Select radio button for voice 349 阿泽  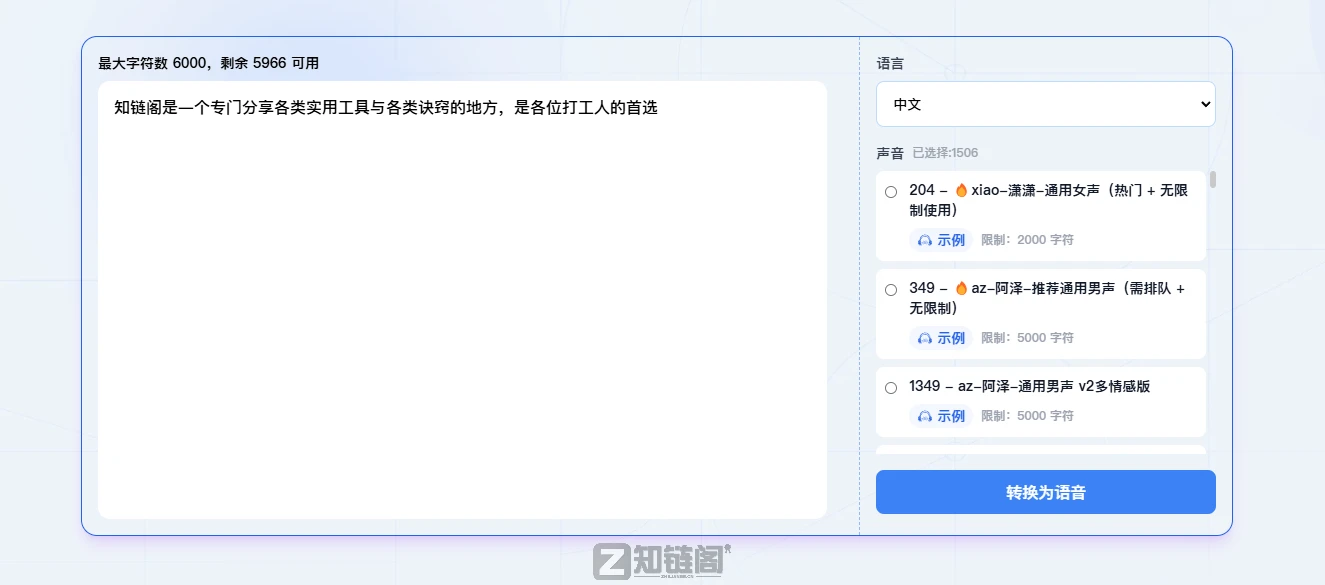tap(891, 289)
